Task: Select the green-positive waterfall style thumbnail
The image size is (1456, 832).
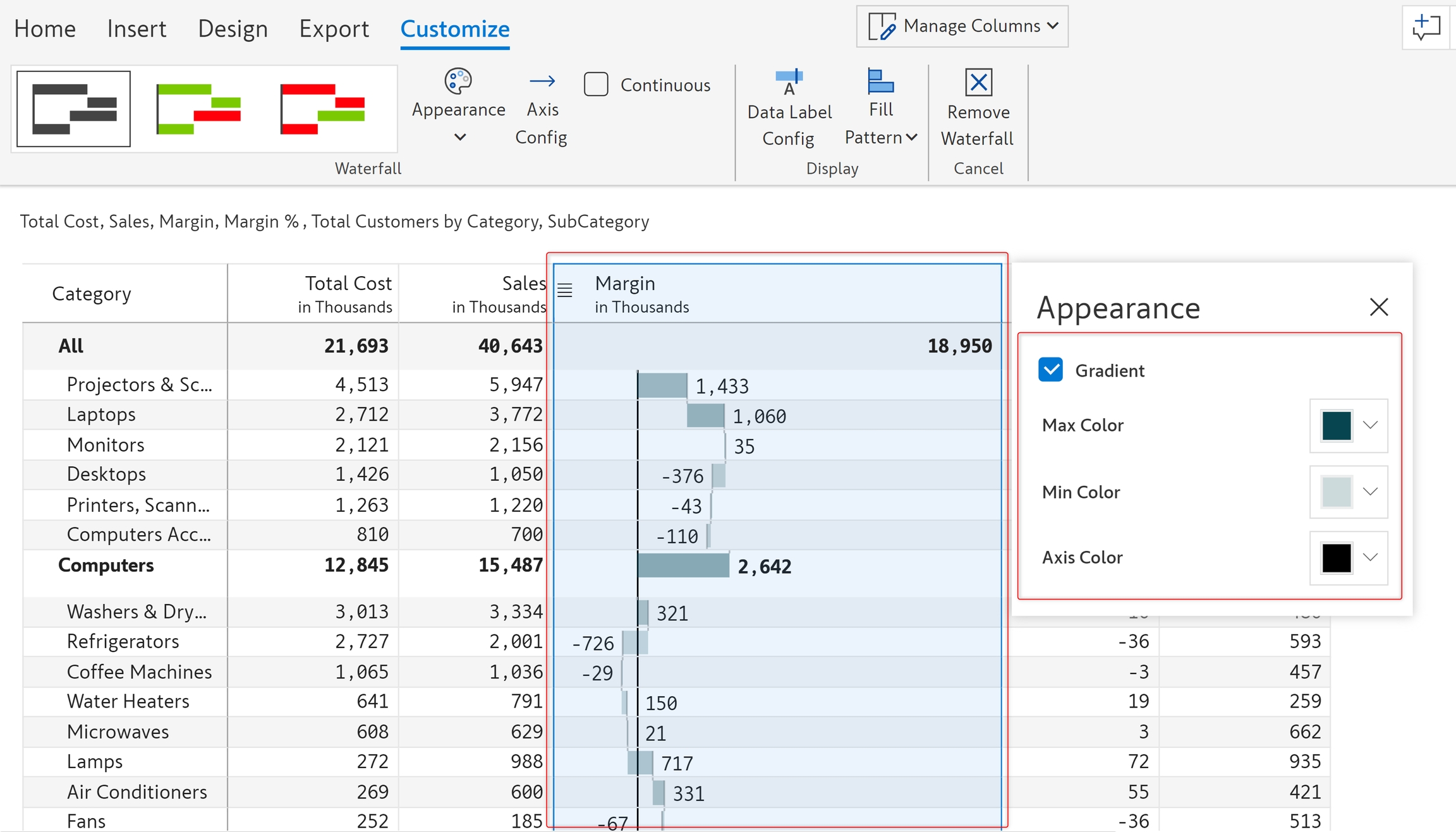Action: 198,109
